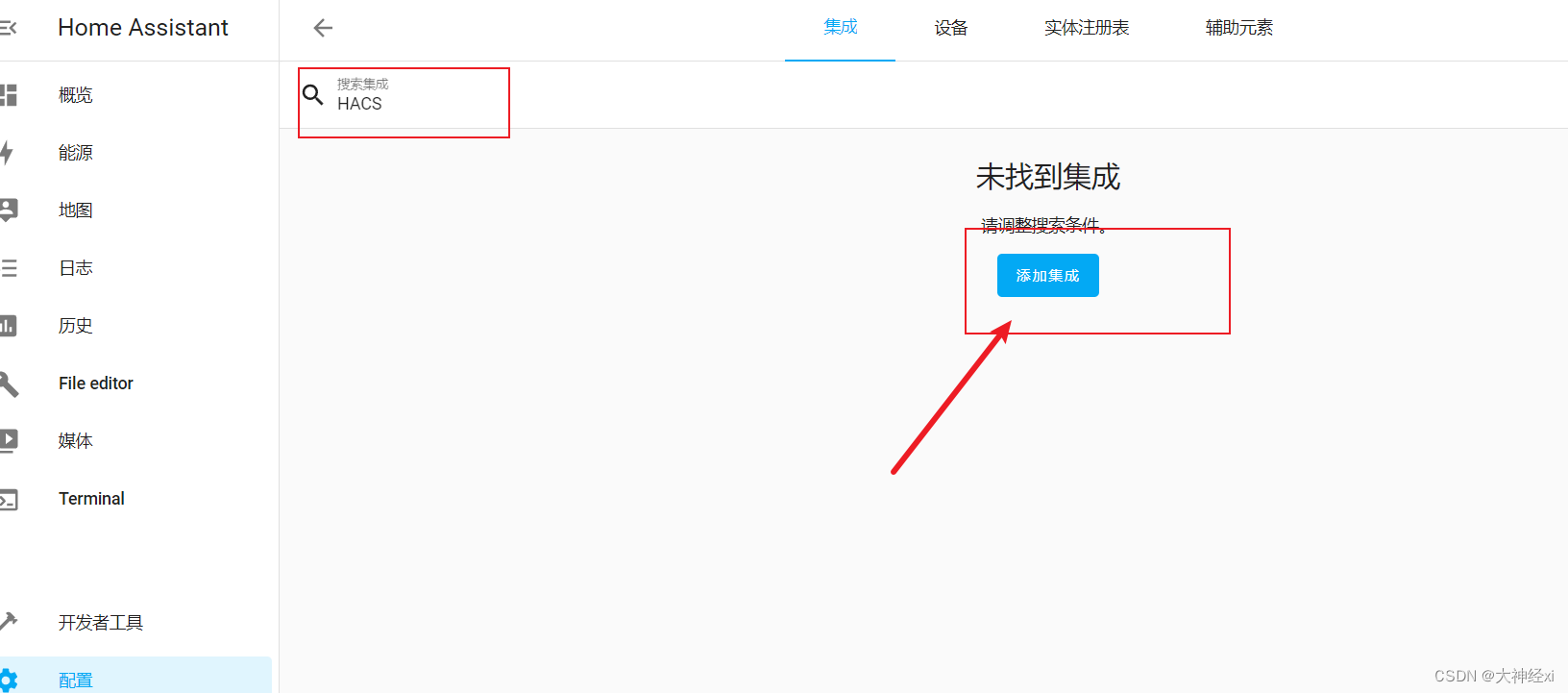Click the 日志 list icon
Viewport: 1568px width, 693px height.
click(8, 268)
